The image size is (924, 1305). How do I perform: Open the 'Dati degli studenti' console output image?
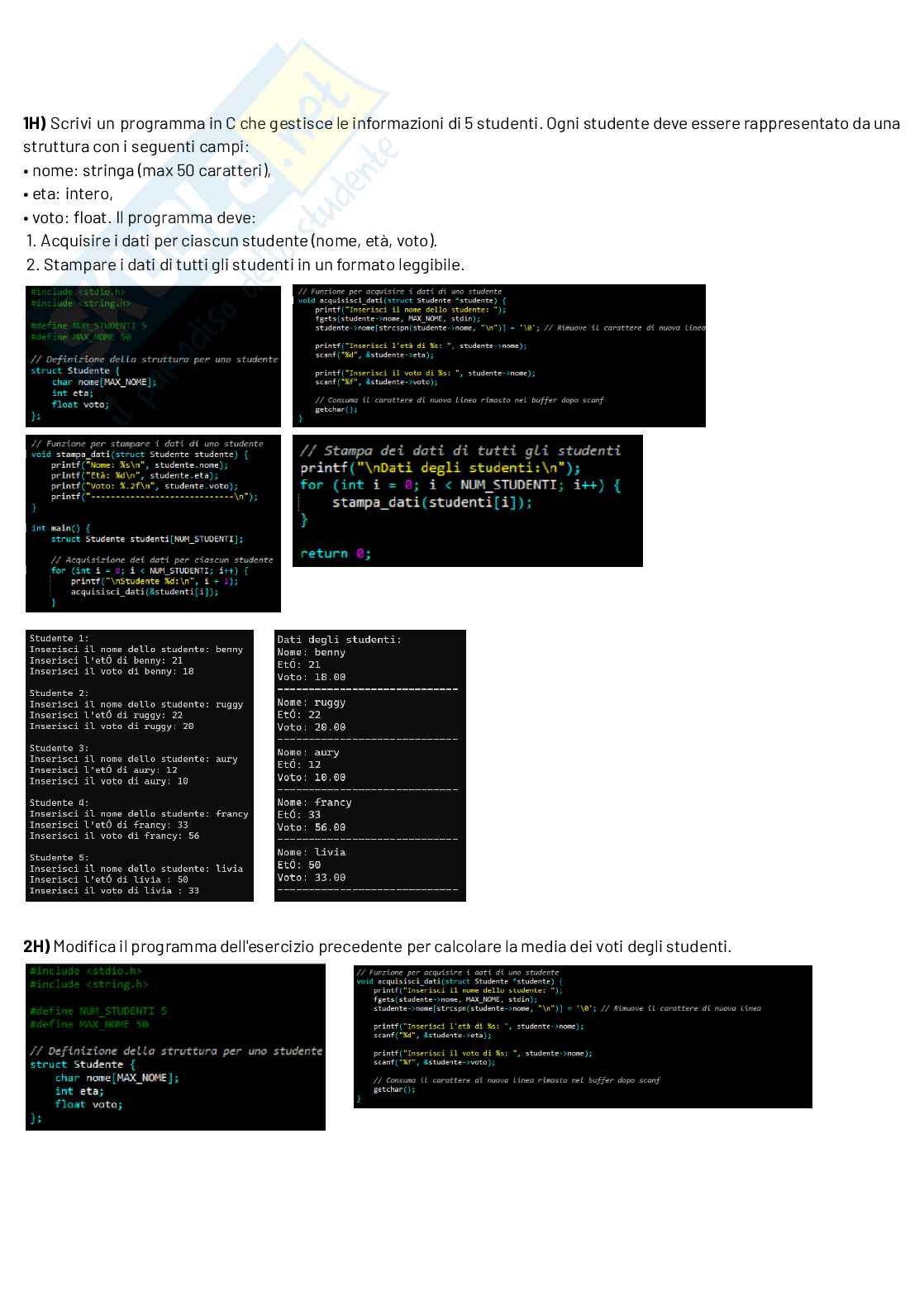pyautogui.click(x=369, y=765)
